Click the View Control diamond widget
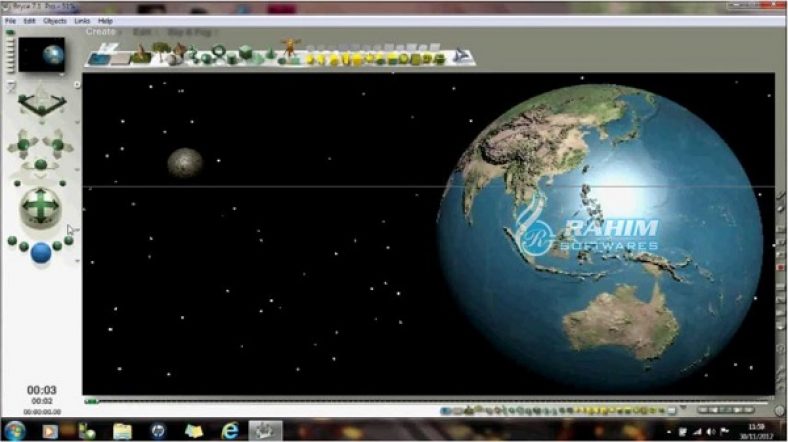 [x=42, y=103]
